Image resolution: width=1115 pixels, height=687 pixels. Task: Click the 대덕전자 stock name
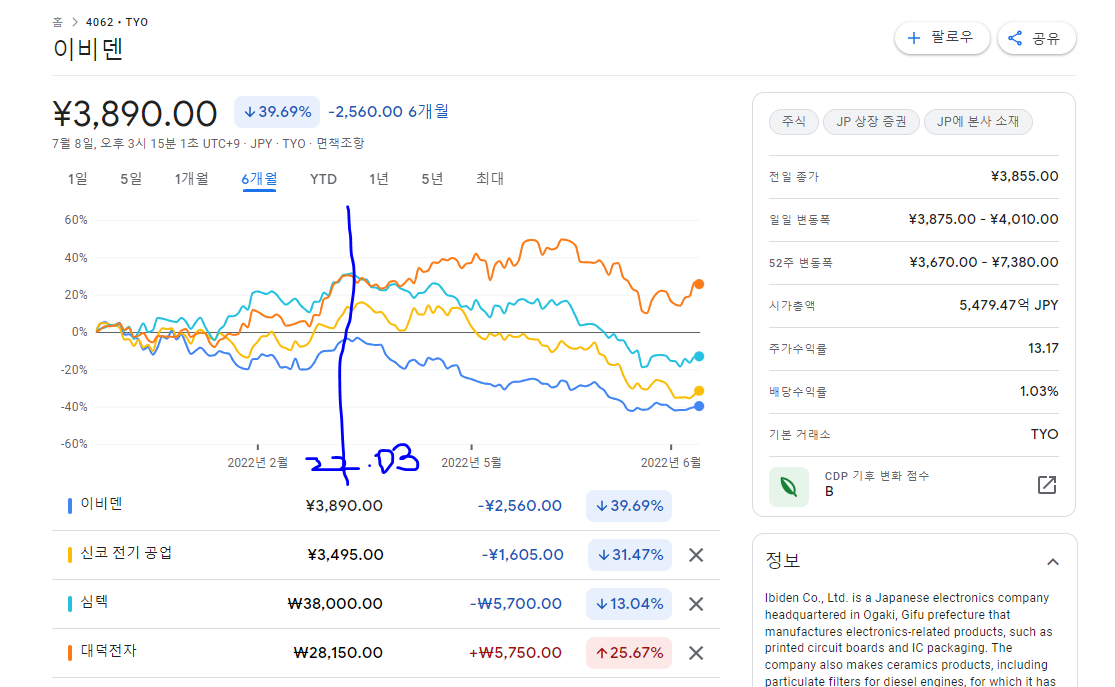(x=108, y=651)
